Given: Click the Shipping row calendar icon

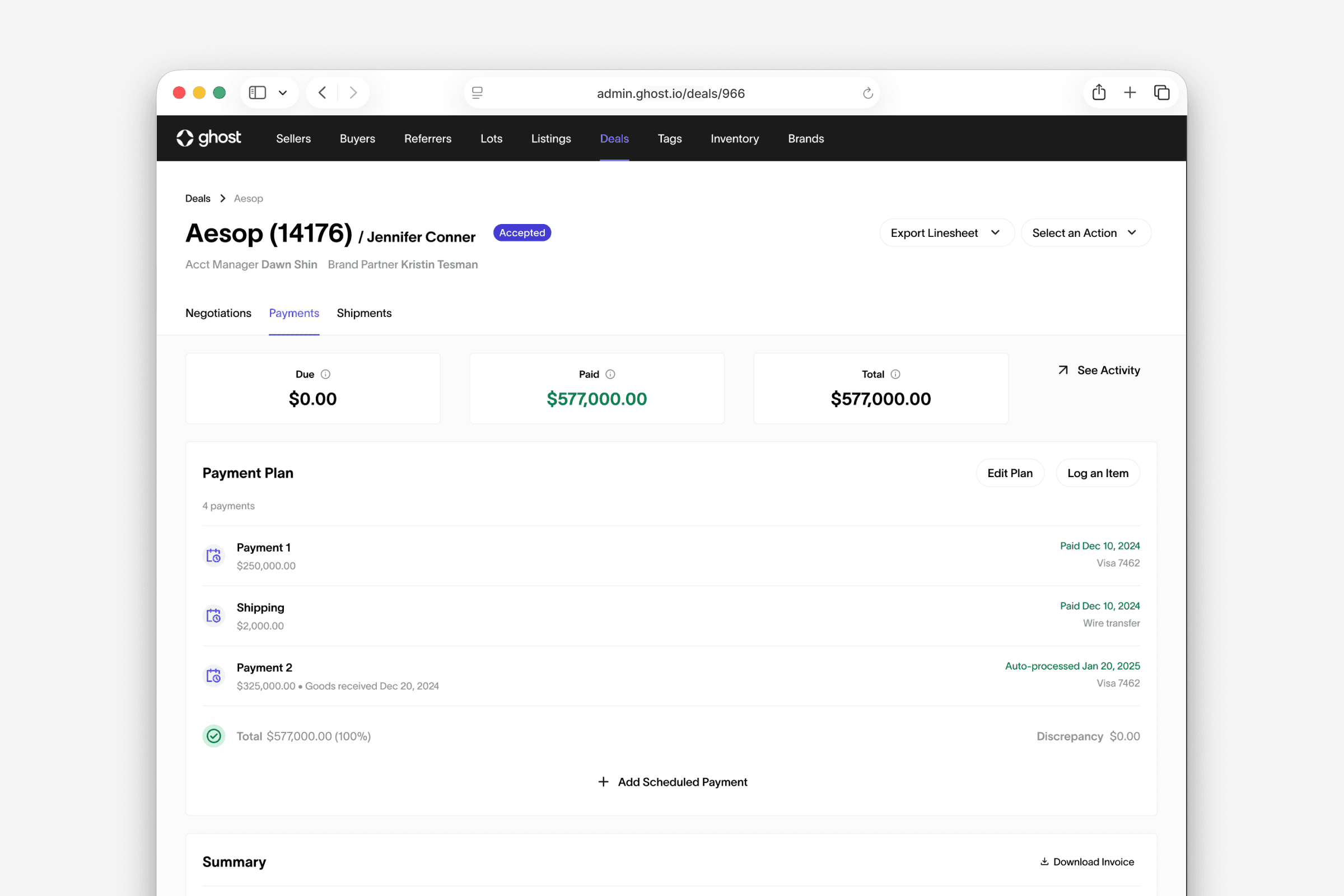Looking at the screenshot, I should tap(214, 615).
